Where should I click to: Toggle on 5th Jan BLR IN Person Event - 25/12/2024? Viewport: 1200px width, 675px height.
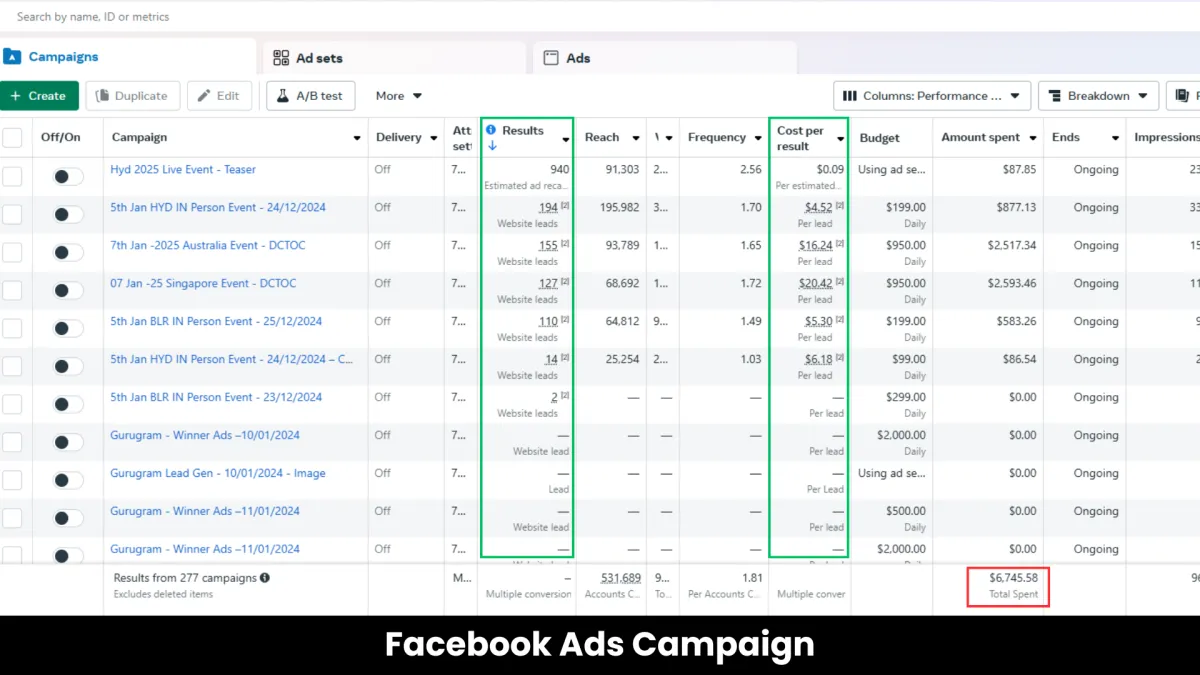(68, 328)
